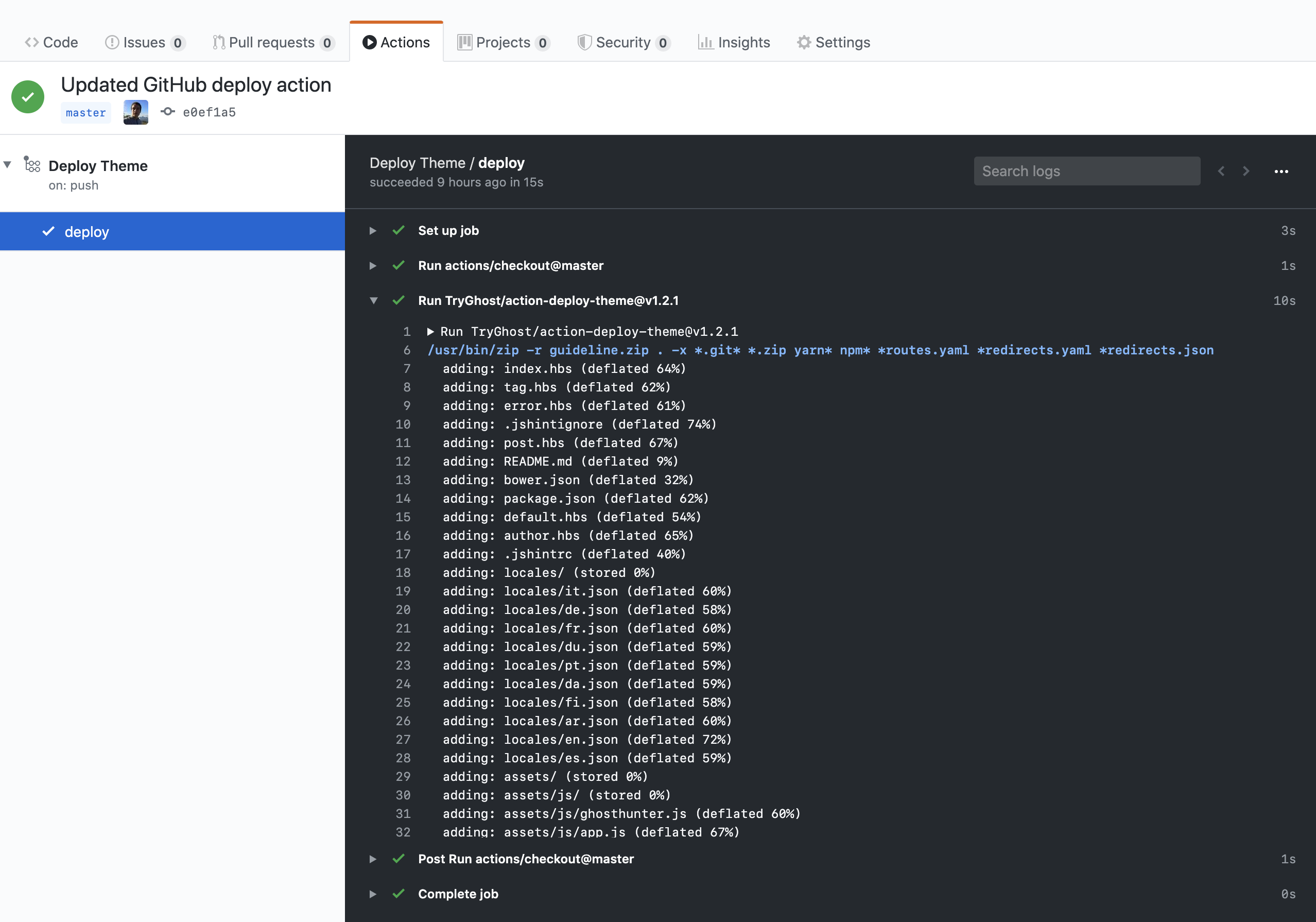Expand the Set up job step

click(373, 231)
